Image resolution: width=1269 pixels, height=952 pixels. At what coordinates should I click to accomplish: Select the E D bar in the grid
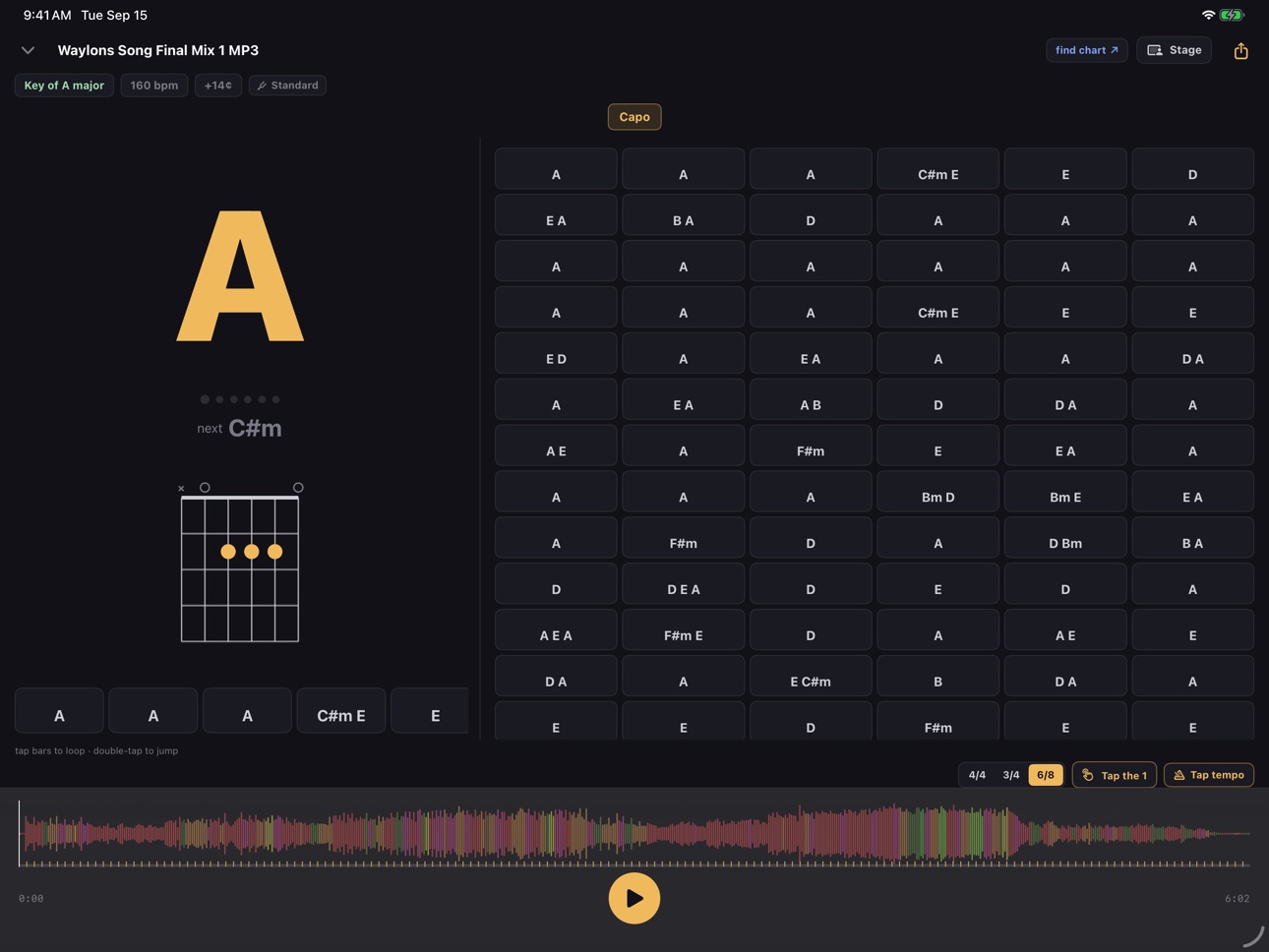click(556, 353)
